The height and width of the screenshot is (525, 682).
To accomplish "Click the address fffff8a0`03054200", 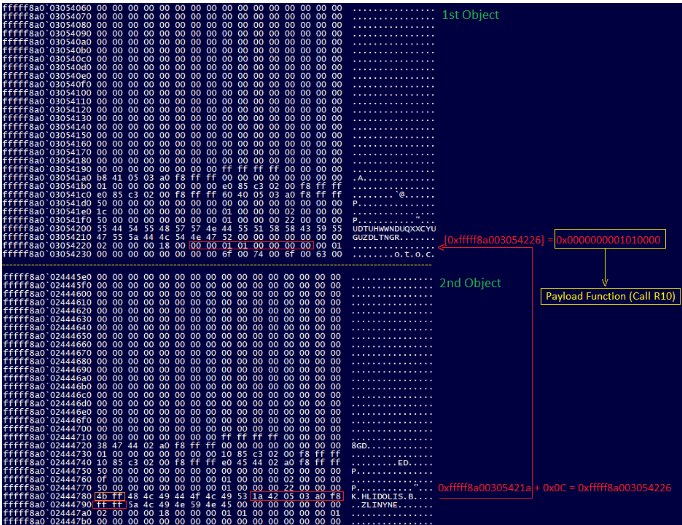I will tap(47, 224).
